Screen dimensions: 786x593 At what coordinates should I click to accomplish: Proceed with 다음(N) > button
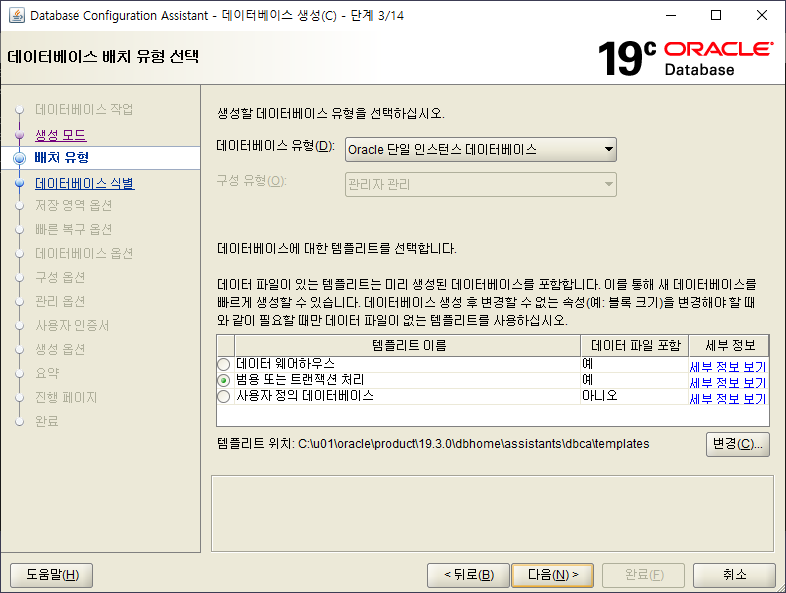click(552, 574)
